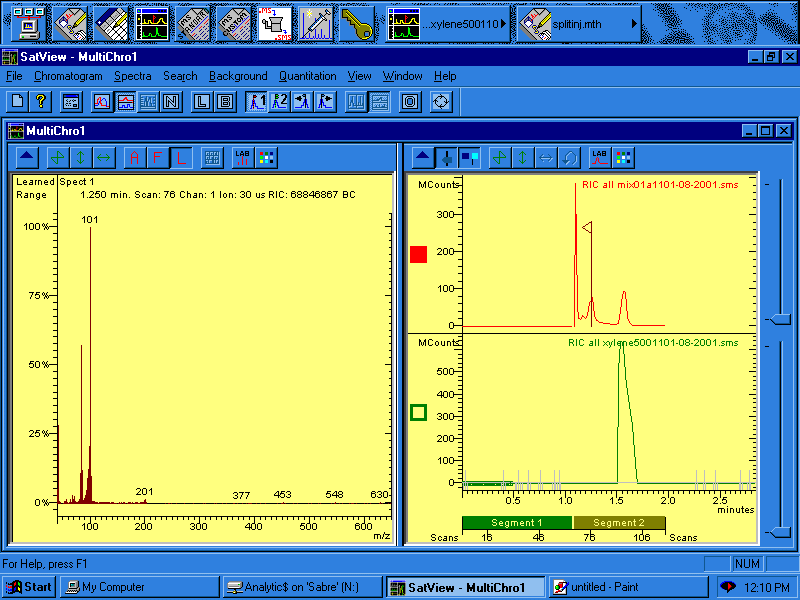Click the toolbar icon with boxed letter N
The image size is (800, 600).
coord(171,102)
